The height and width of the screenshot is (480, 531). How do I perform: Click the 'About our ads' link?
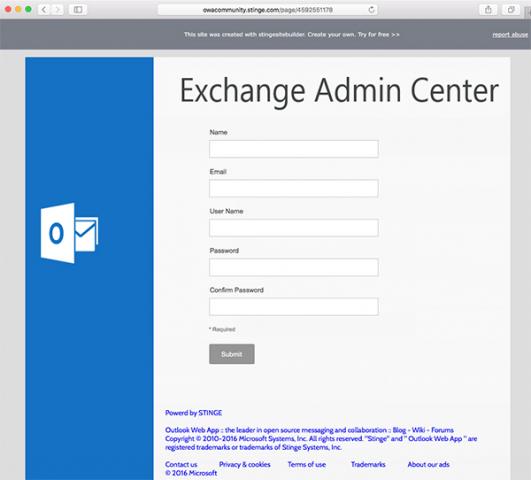[428, 464]
